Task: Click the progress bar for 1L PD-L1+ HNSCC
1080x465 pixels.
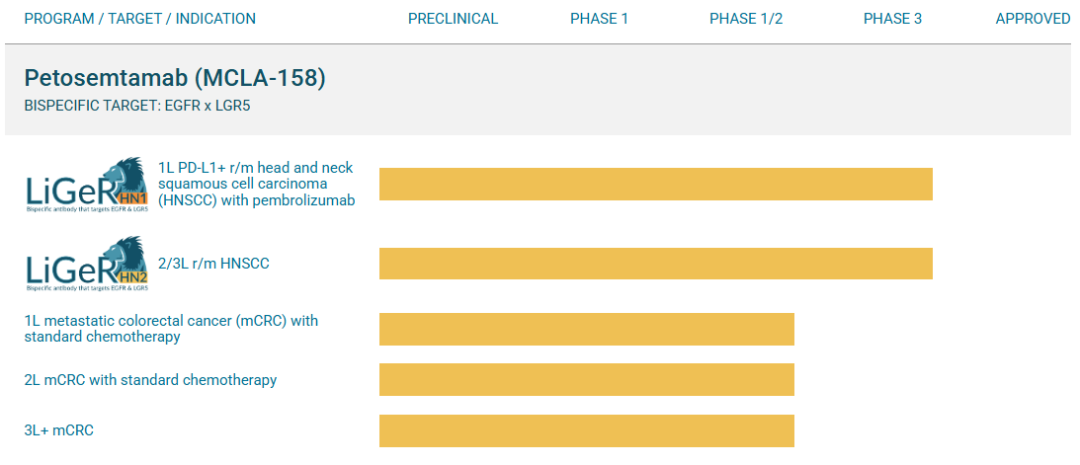Action: coord(656,184)
